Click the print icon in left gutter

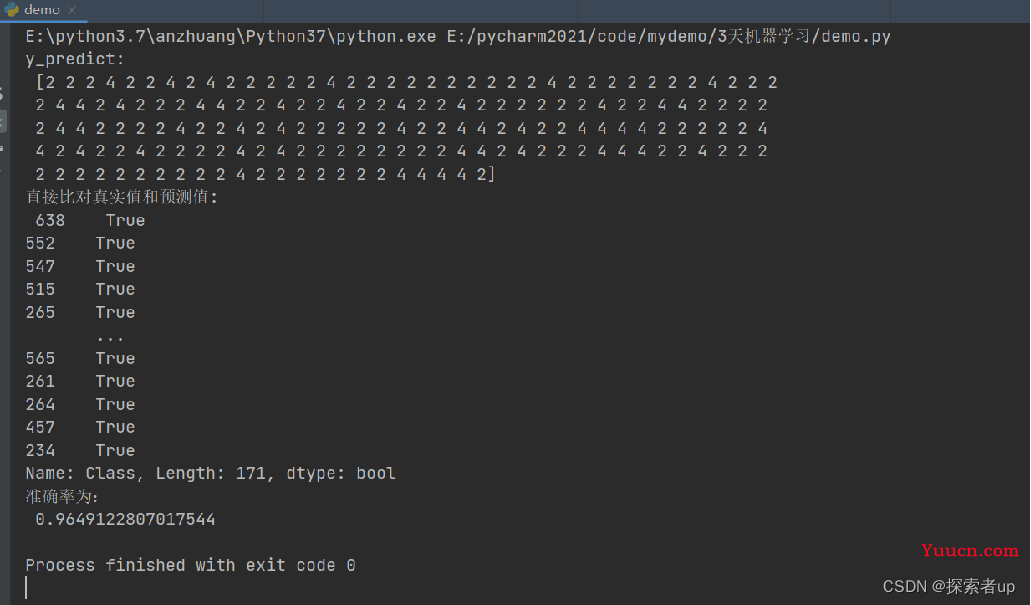point(2,149)
